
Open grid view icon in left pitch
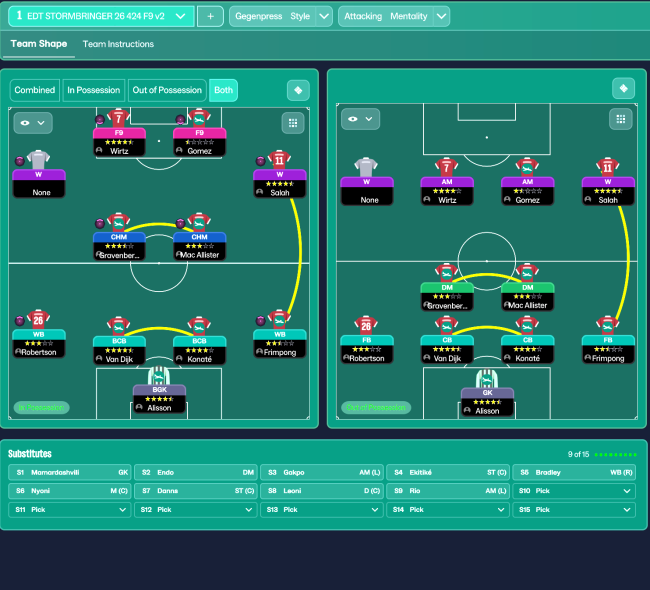click(x=292, y=123)
